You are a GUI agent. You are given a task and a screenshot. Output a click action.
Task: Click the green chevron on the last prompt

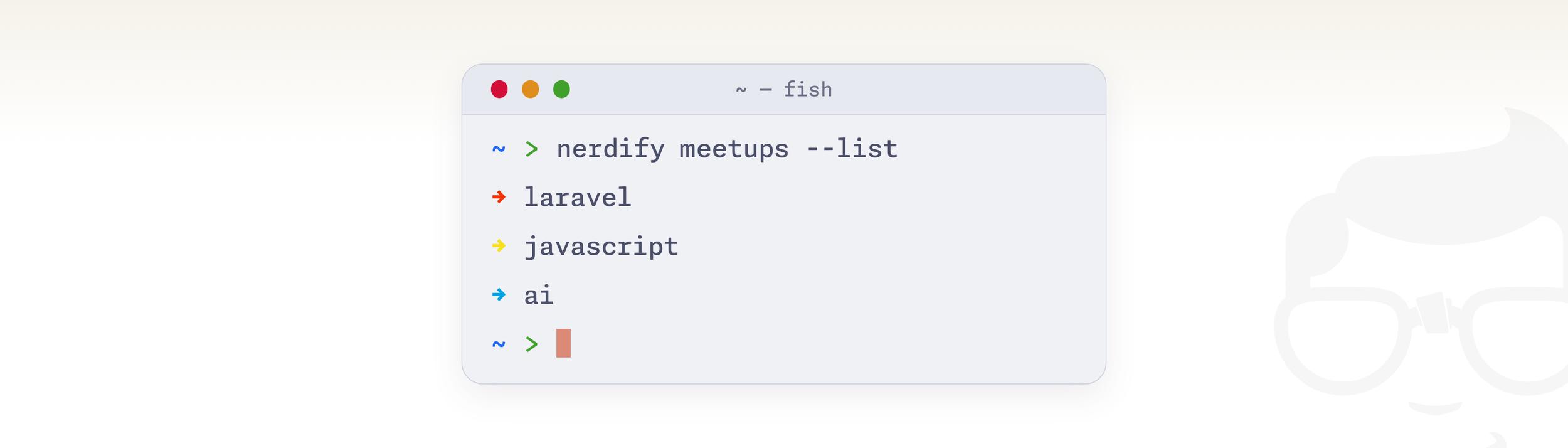(532, 344)
